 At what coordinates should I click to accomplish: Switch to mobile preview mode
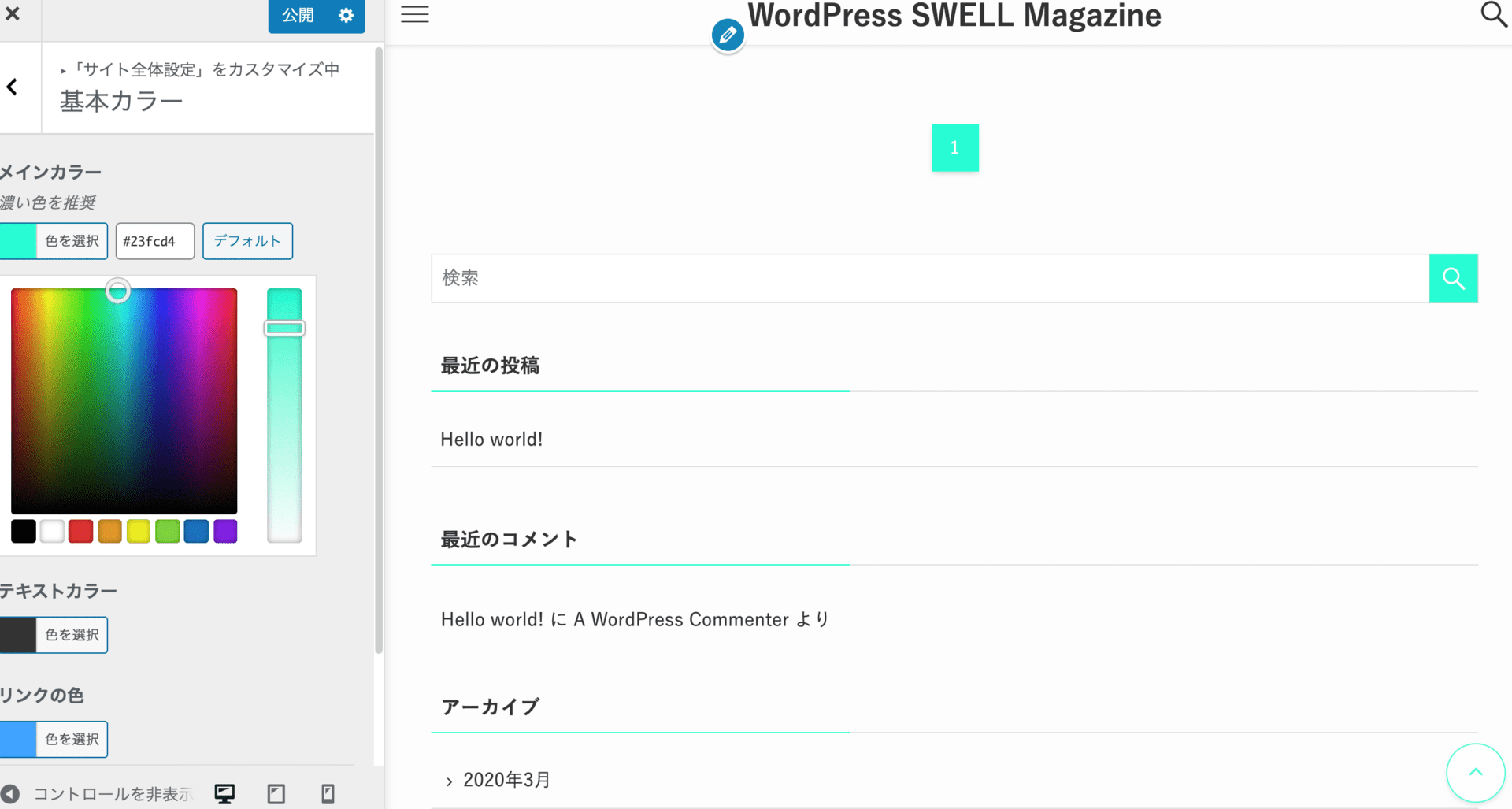click(328, 793)
